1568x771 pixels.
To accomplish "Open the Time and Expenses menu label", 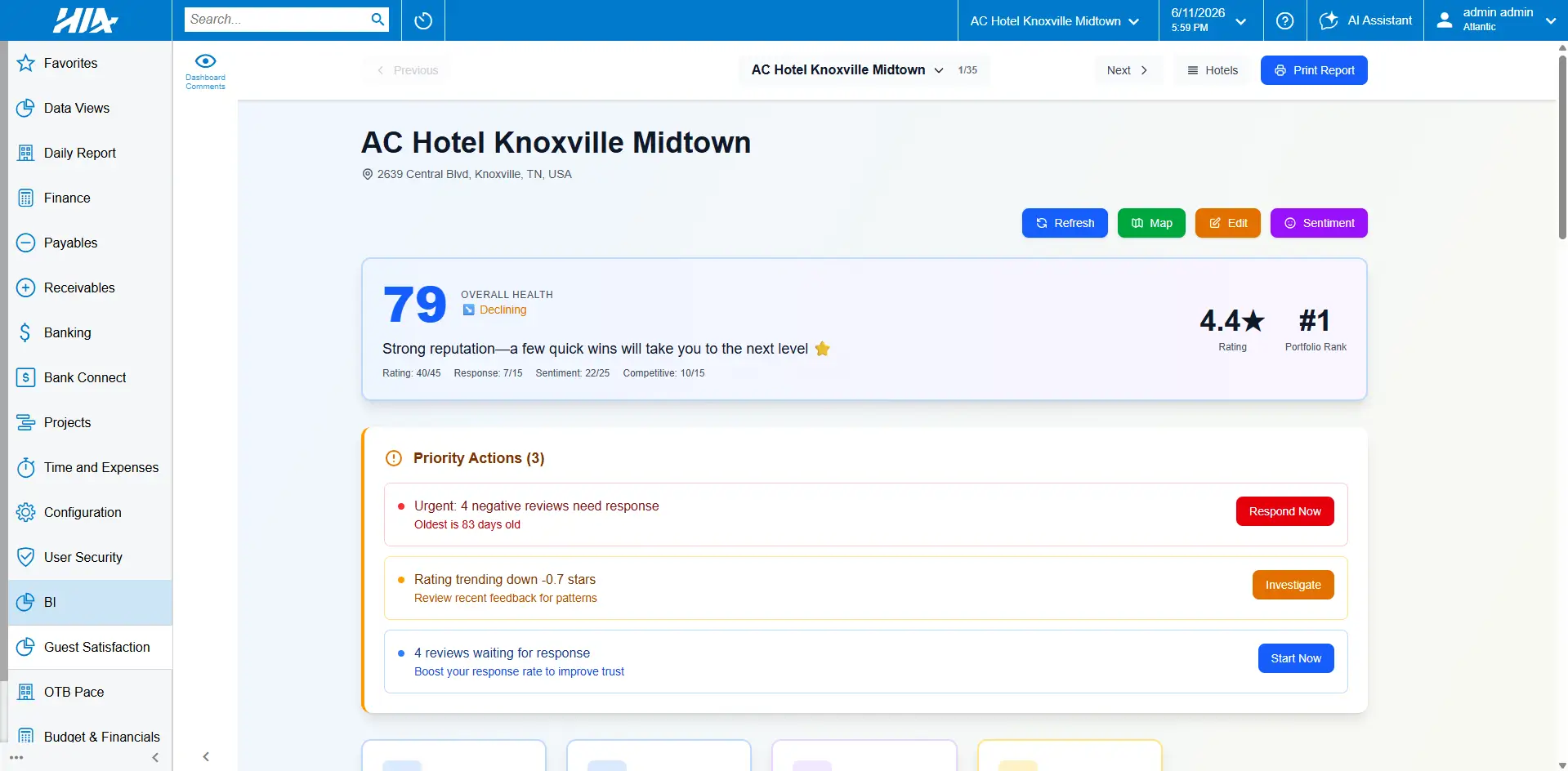I will pos(101,467).
